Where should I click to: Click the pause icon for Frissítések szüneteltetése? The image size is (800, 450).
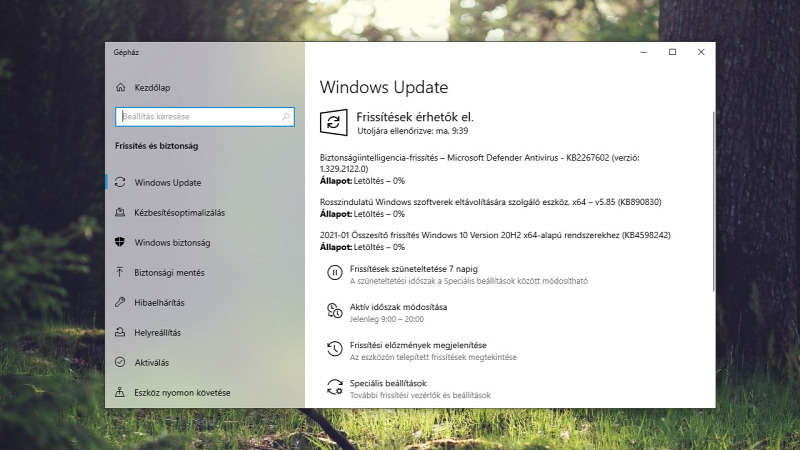click(335, 273)
